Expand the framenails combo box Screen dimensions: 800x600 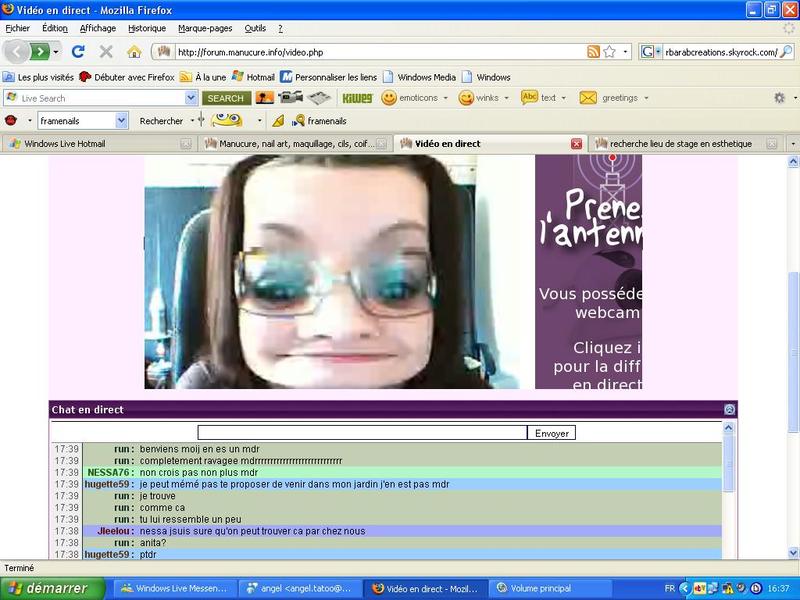(121, 120)
